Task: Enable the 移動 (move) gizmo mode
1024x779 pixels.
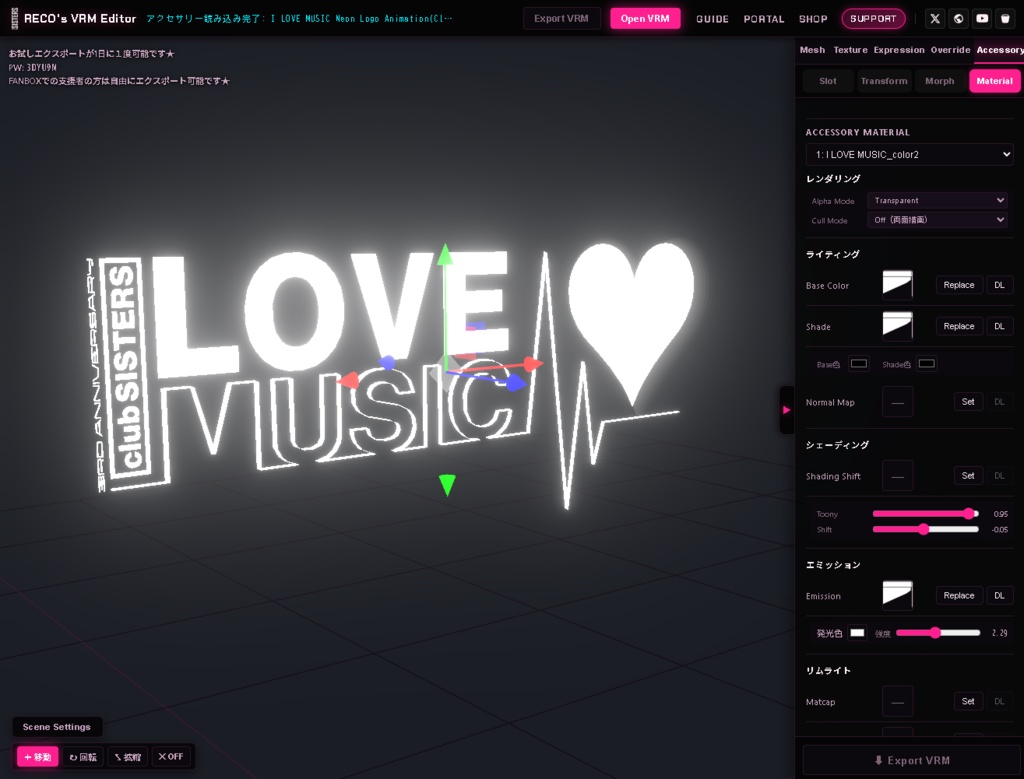Action: [x=38, y=757]
